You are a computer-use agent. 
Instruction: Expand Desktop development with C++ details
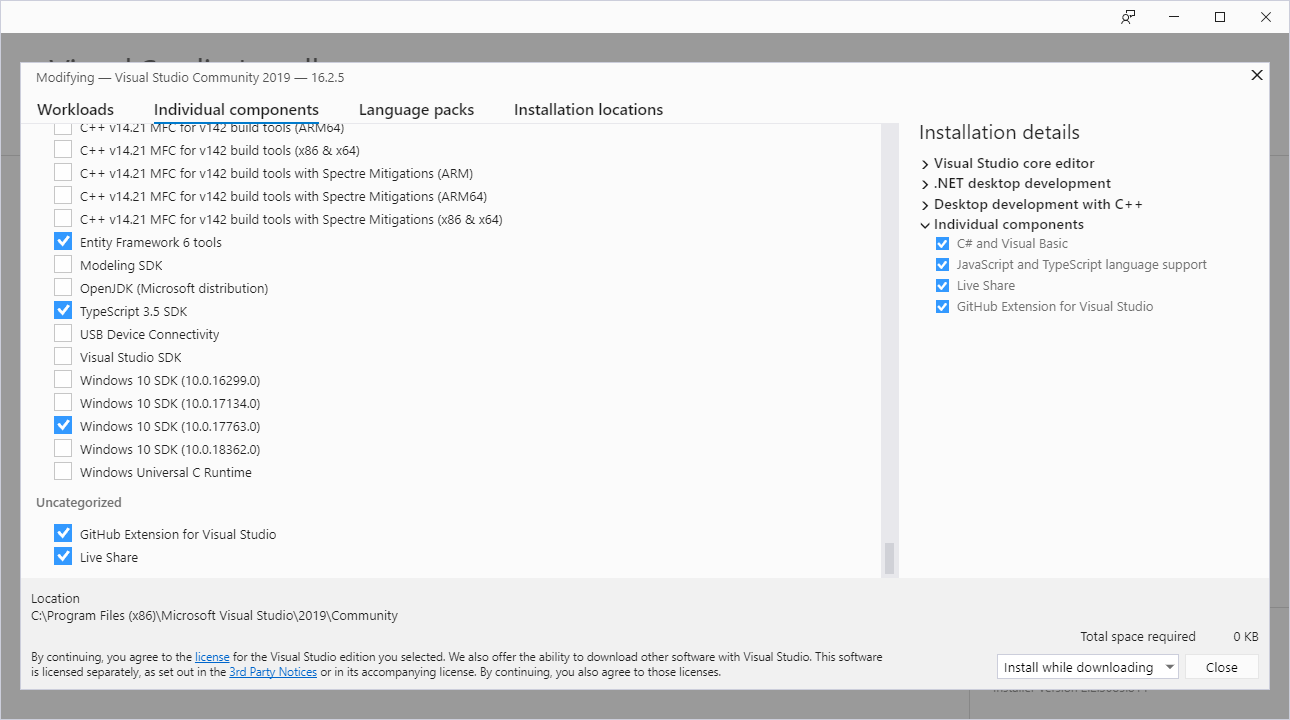pyautogui.click(x=925, y=204)
